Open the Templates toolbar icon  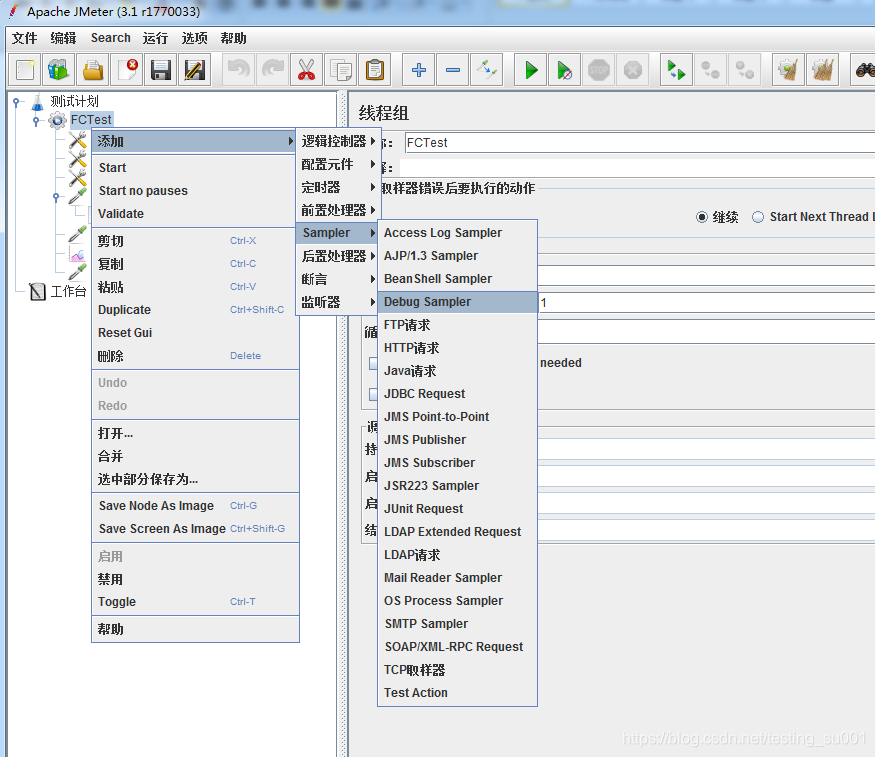[59, 70]
